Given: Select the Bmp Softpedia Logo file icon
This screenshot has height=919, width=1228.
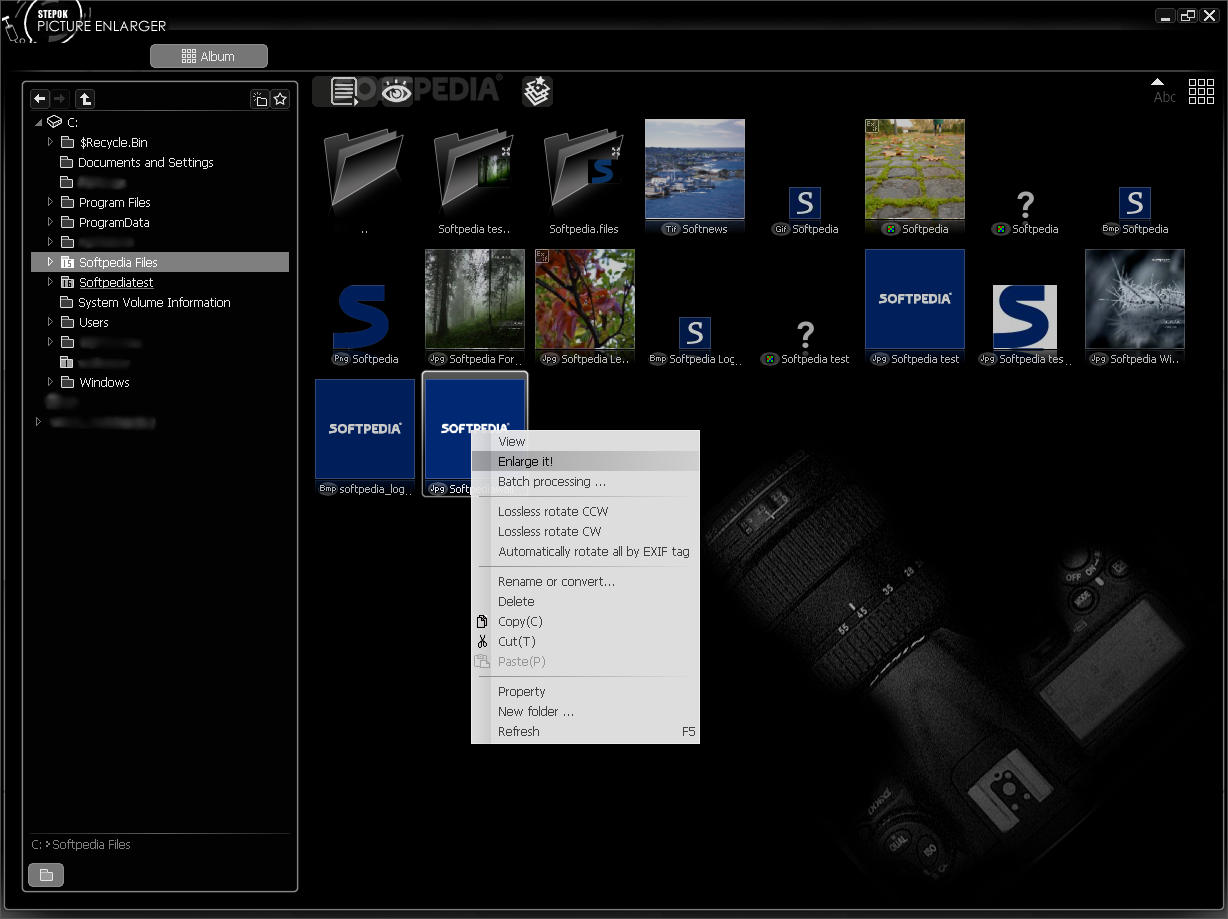Looking at the screenshot, I should click(x=694, y=333).
